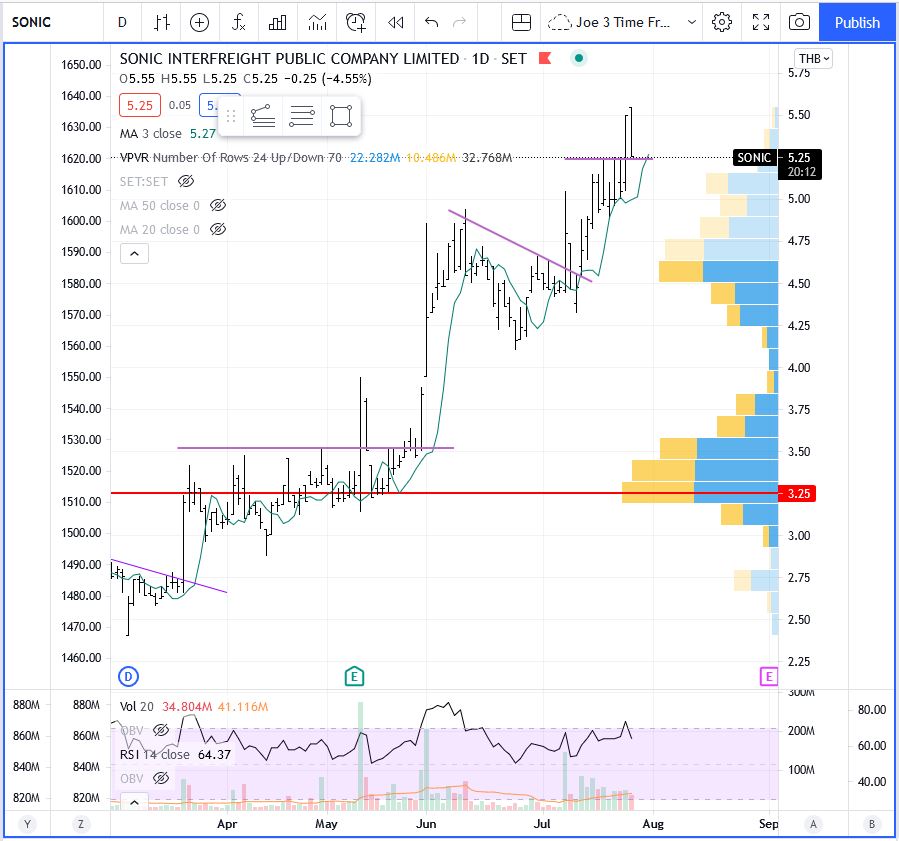Viewport: 899px width, 841px height.
Task: Show the hidden MA 50 close indicator
Action: point(218,205)
